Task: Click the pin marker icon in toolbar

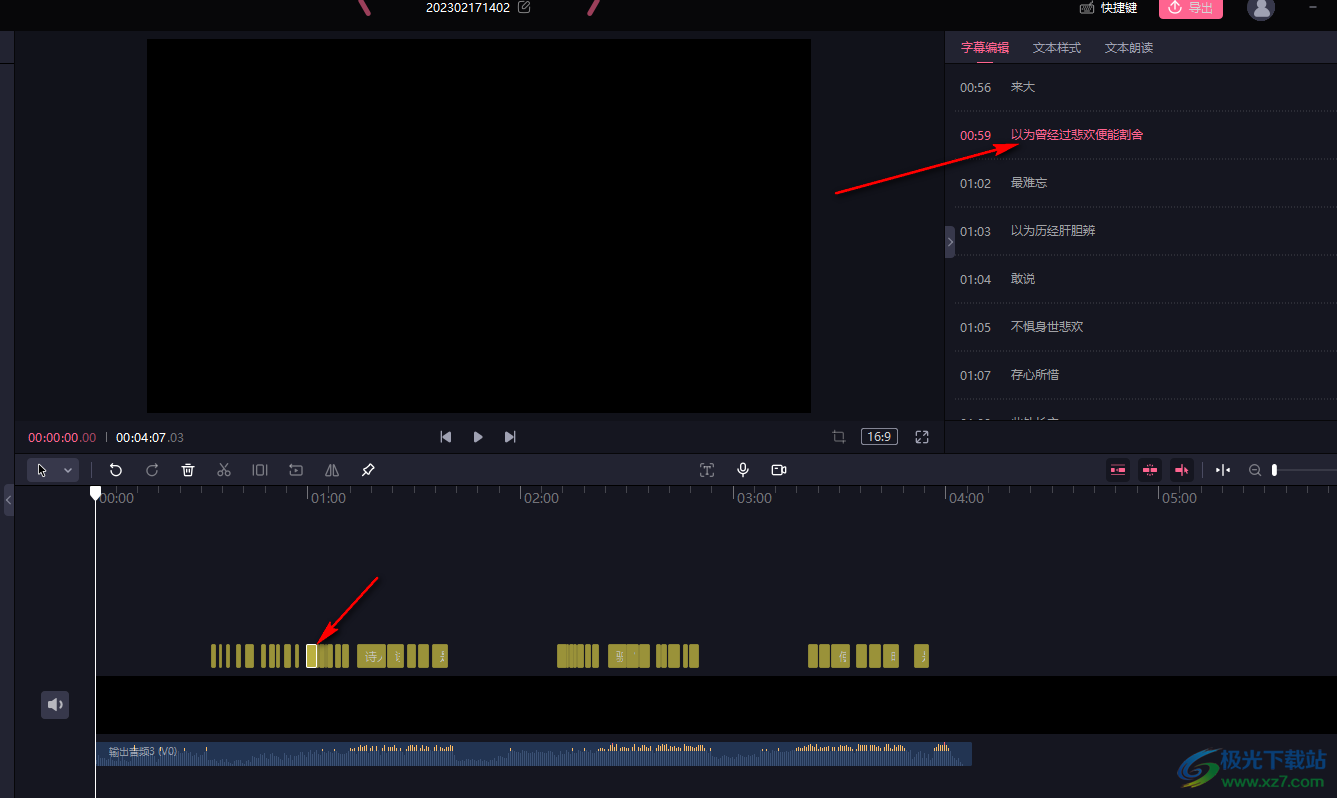Action: [368, 470]
